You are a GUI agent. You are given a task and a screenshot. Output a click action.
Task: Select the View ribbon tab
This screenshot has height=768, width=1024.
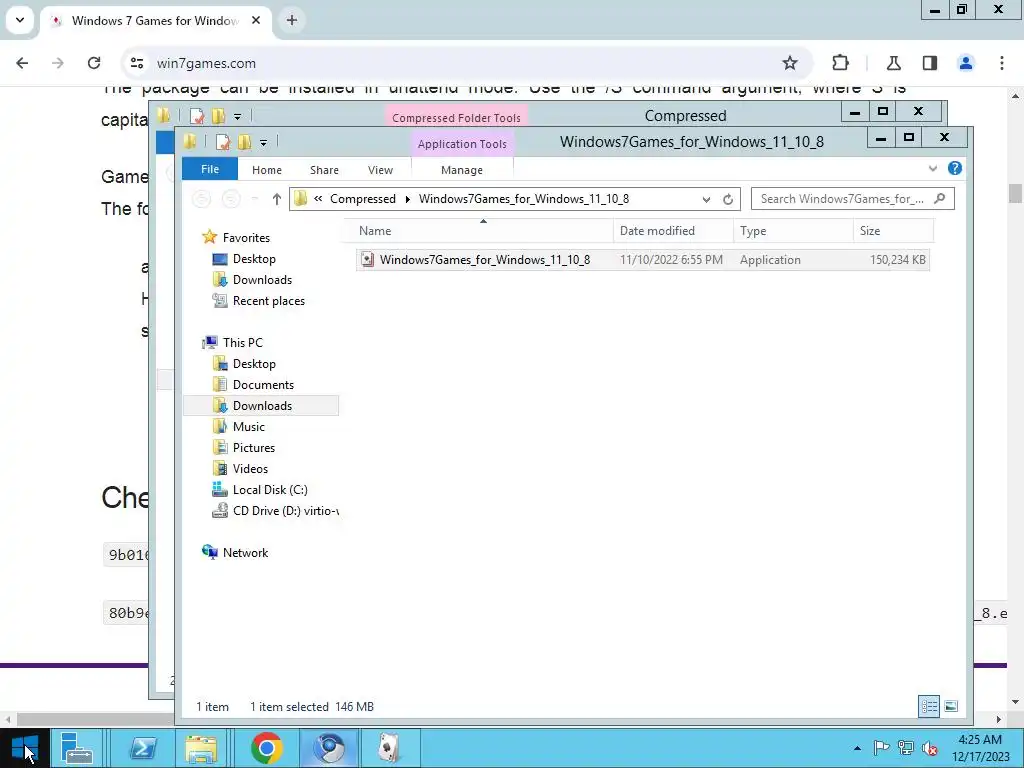[380, 170]
